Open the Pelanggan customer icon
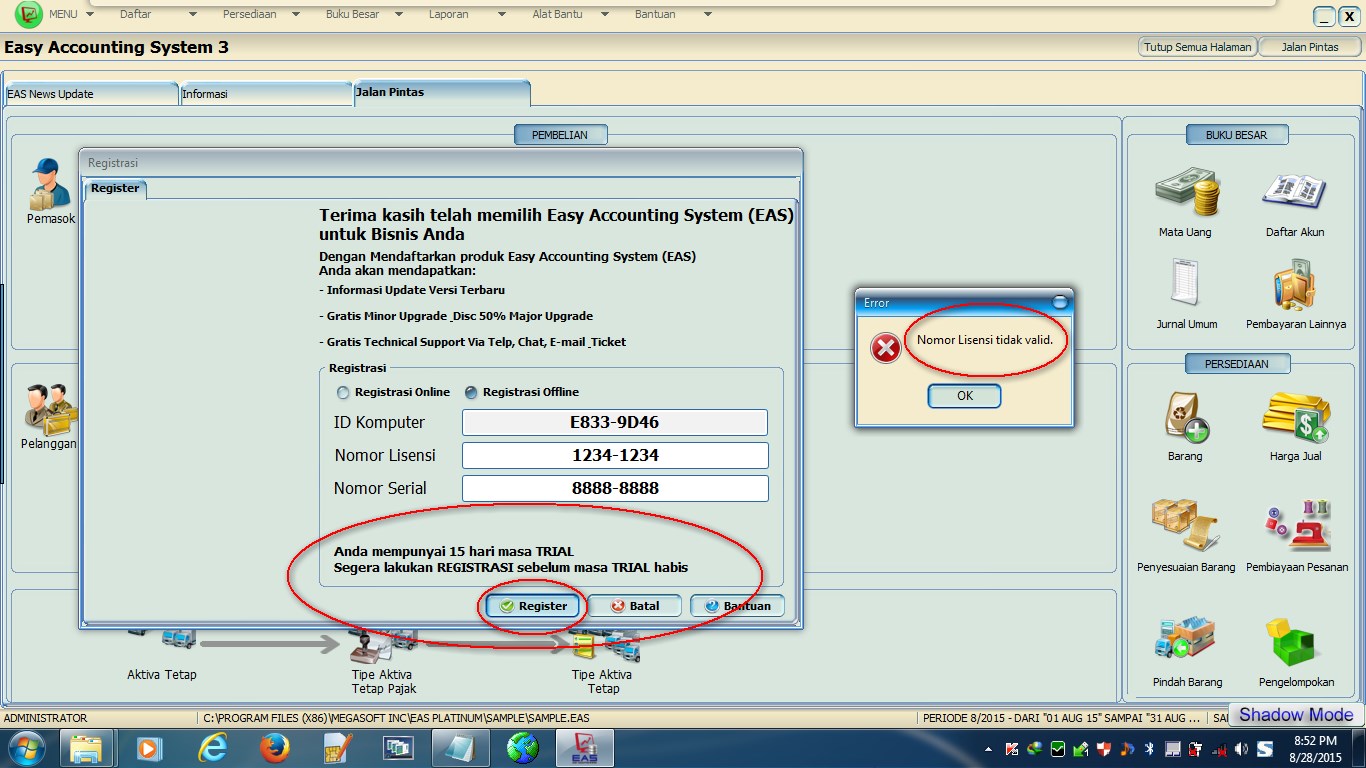 click(50, 409)
